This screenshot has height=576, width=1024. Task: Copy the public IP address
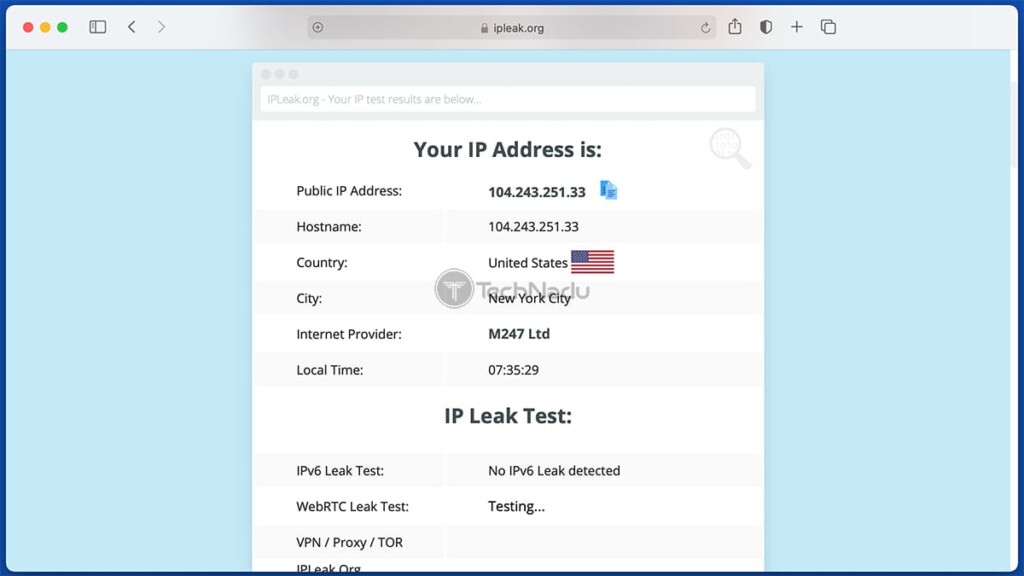pyautogui.click(x=608, y=190)
